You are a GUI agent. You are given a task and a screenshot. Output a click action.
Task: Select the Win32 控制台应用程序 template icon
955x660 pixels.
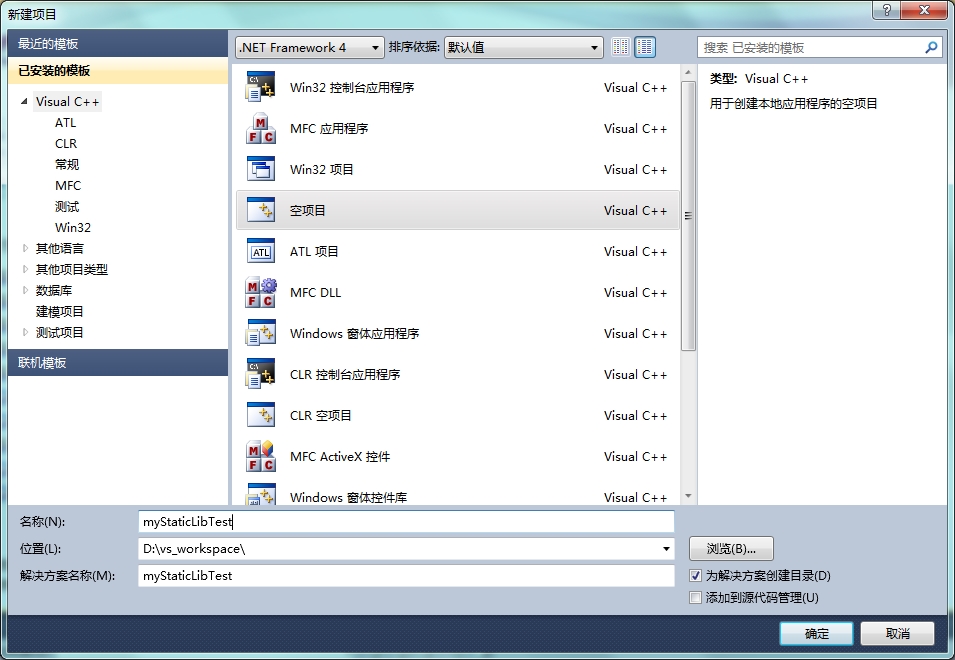pos(261,87)
